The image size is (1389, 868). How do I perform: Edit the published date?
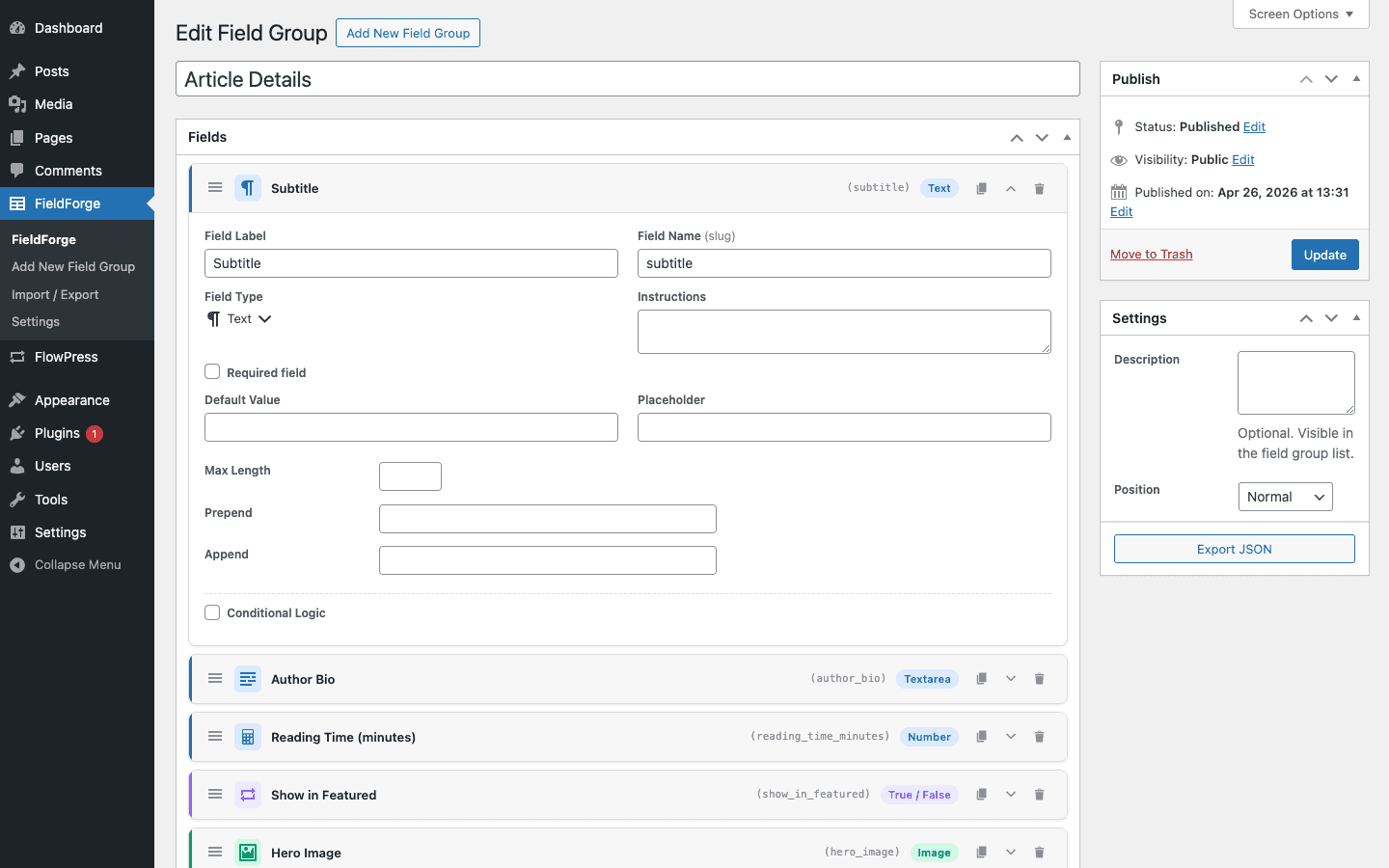click(1121, 212)
